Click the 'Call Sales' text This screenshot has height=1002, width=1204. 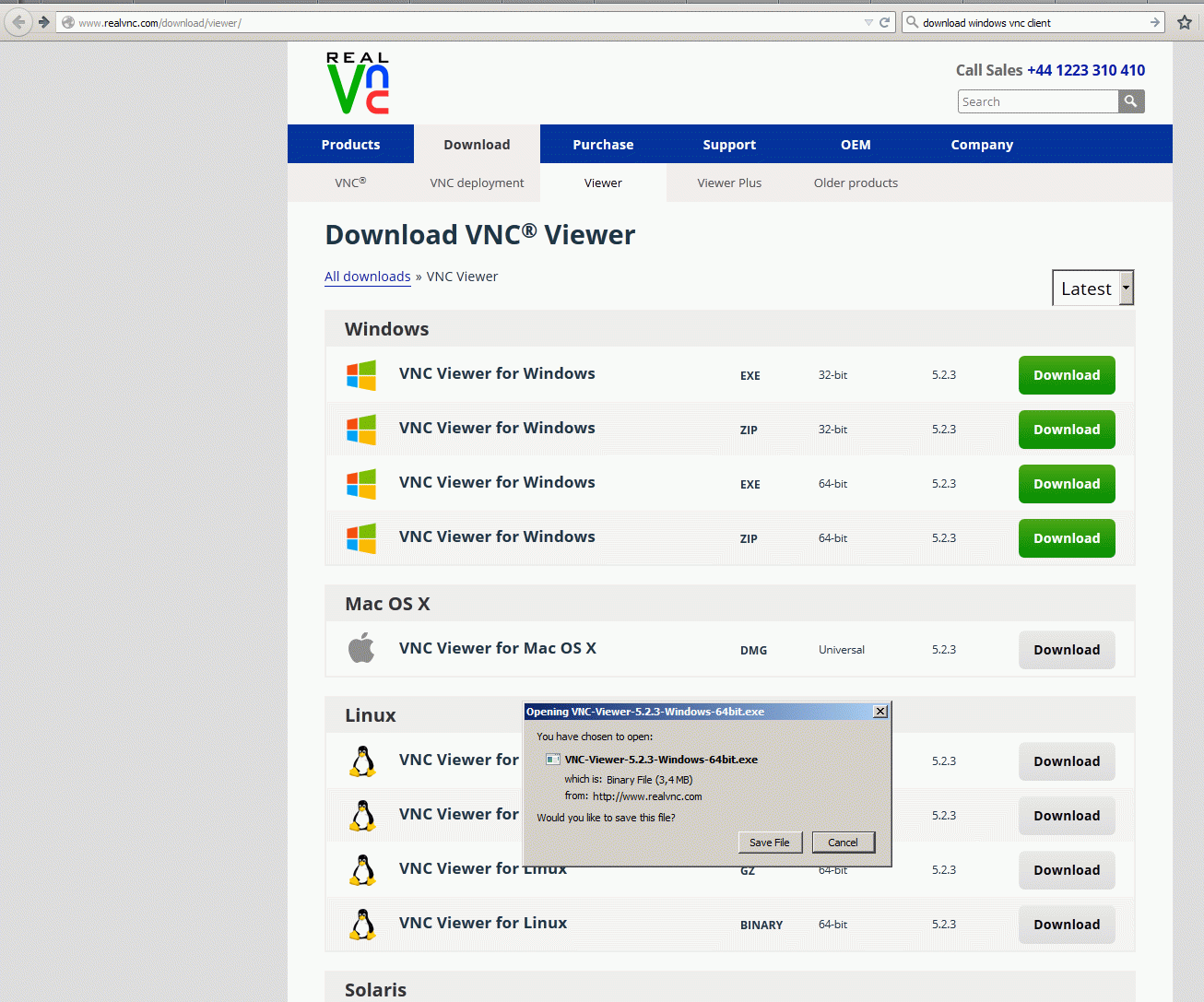click(989, 70)
